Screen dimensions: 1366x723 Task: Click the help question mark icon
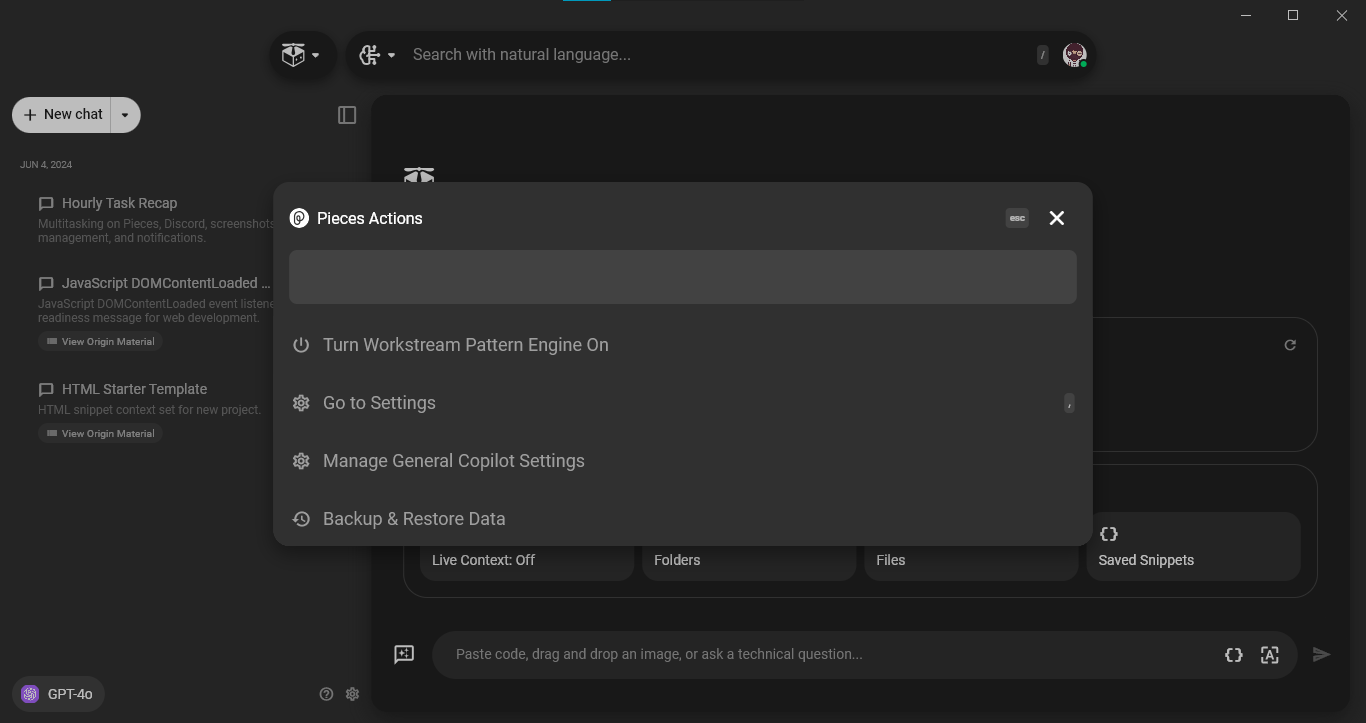(x=326, y=694)
